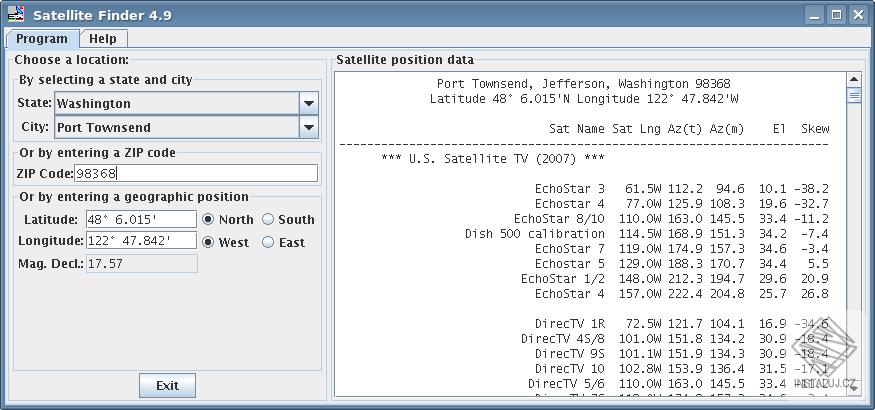This screenshot has width=875, height=410.
Task: Click the DirecTV 9S row
Action: pyautogui.click(x=682, y=354)
